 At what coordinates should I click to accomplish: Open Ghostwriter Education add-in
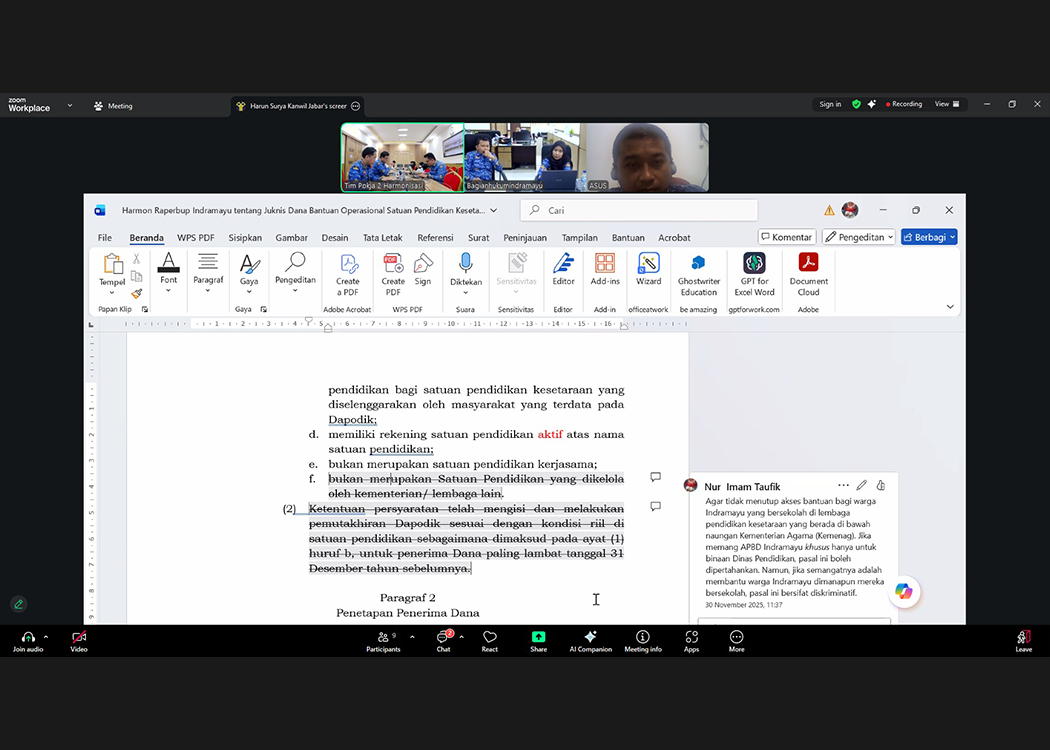click(698, 264)
